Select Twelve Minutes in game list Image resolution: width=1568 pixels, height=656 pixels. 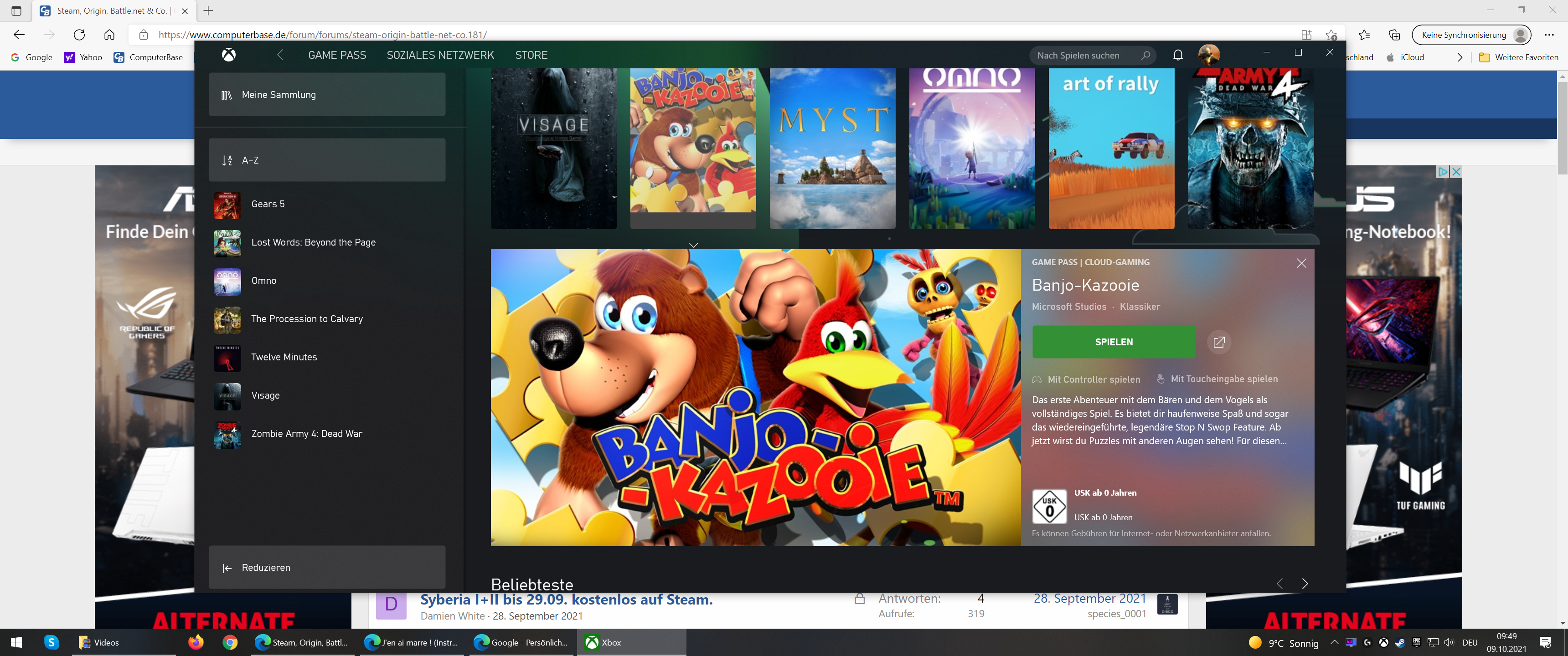click(x=284, y=357)
